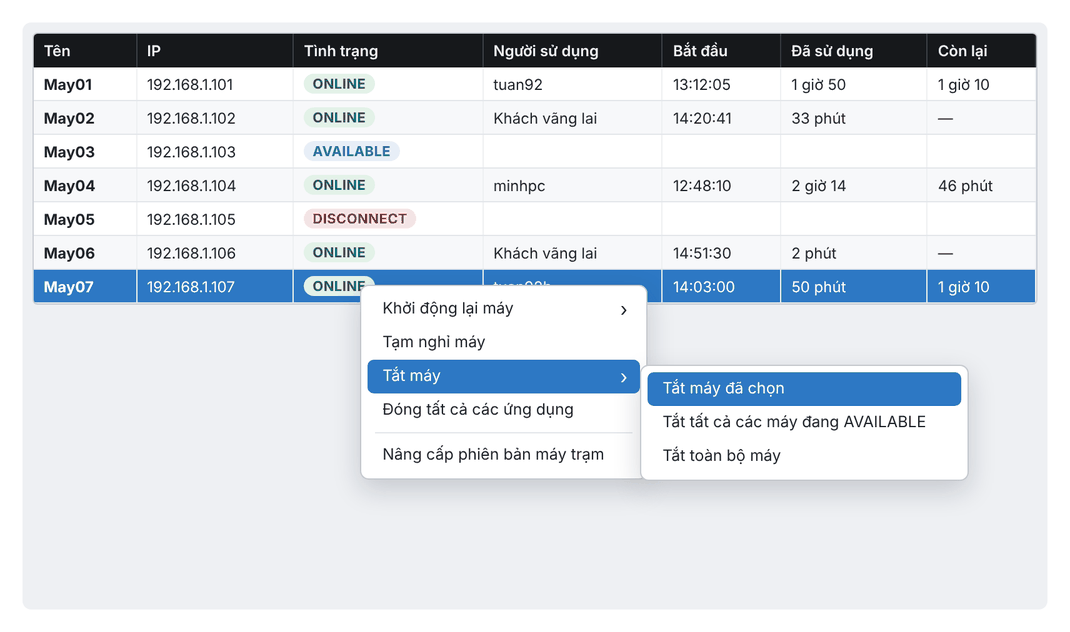
Task: Select the May05 row name
Action: (x=69, y=219)
